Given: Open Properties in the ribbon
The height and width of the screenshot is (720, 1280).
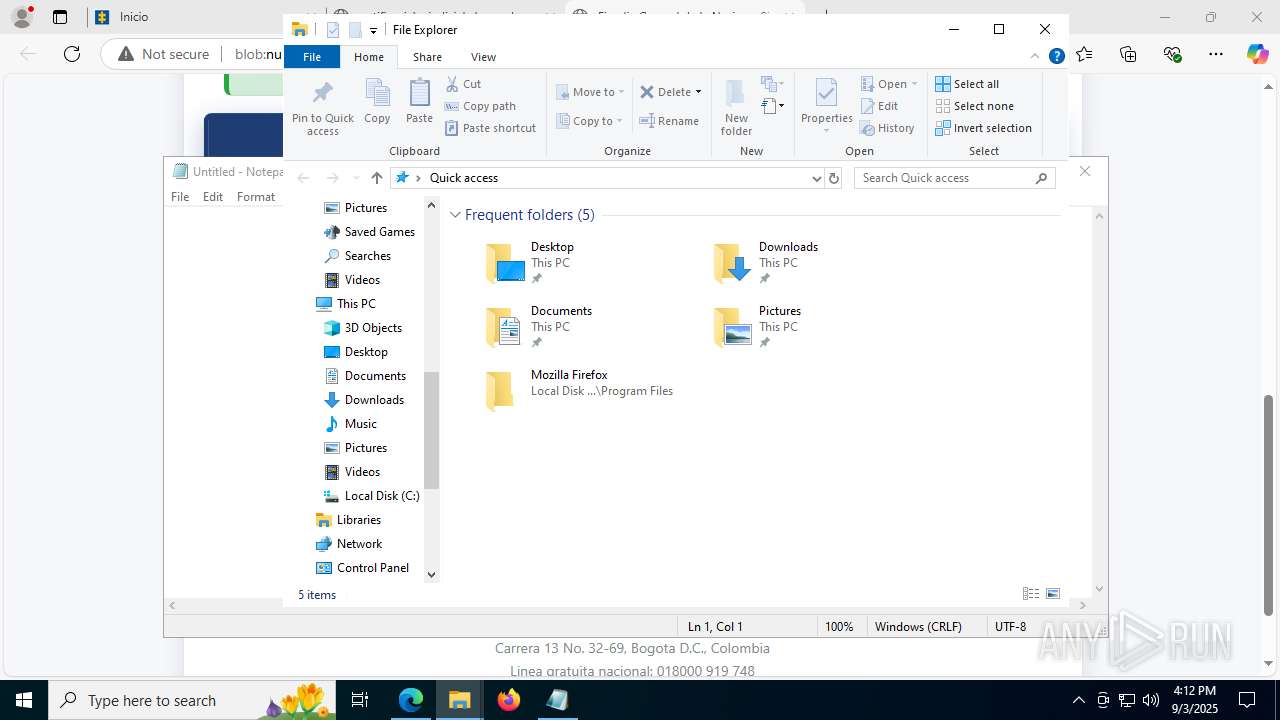Looking at the screenshot, I should tap(826, 106).
